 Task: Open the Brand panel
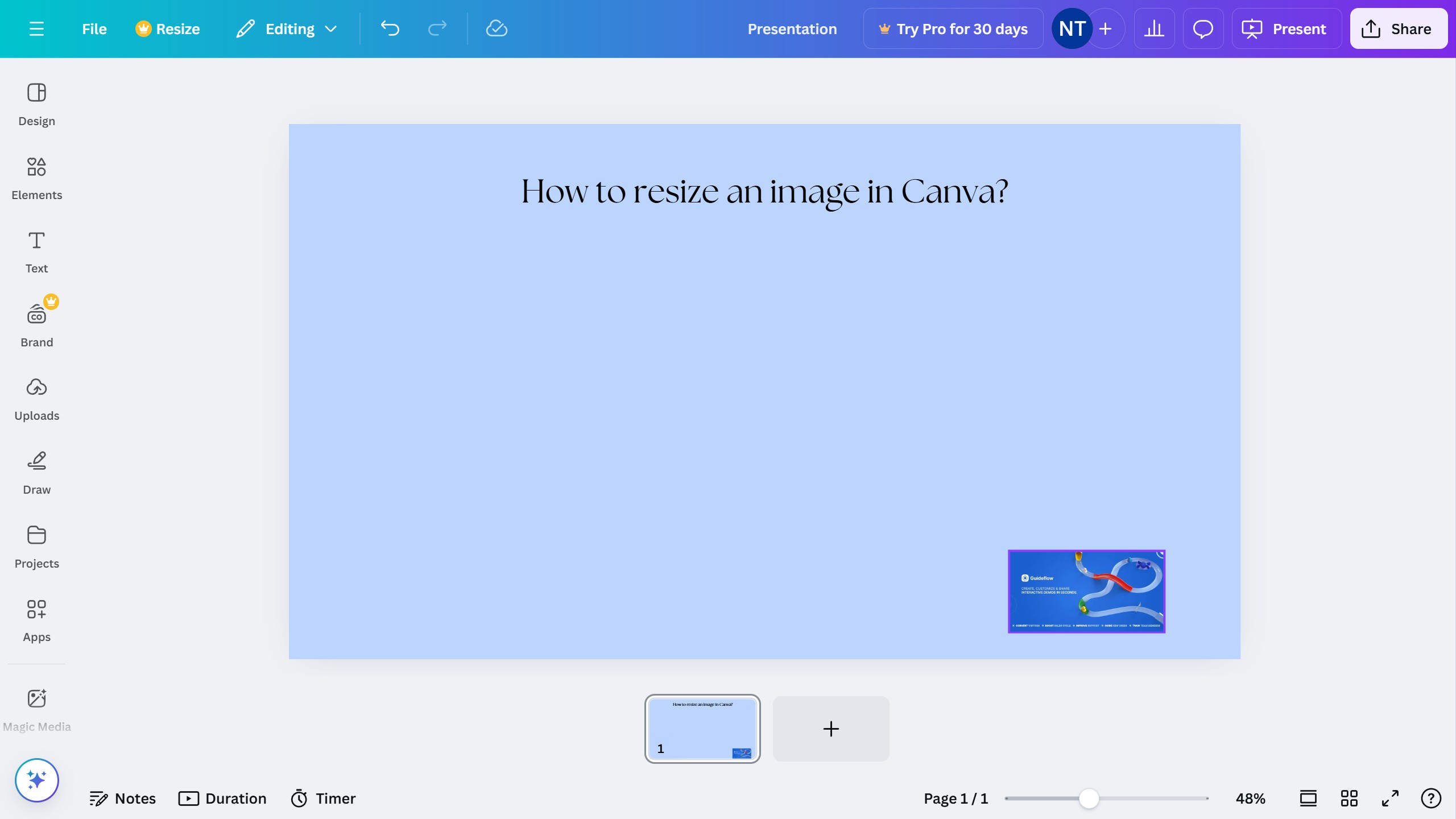(x=36, y=323)
